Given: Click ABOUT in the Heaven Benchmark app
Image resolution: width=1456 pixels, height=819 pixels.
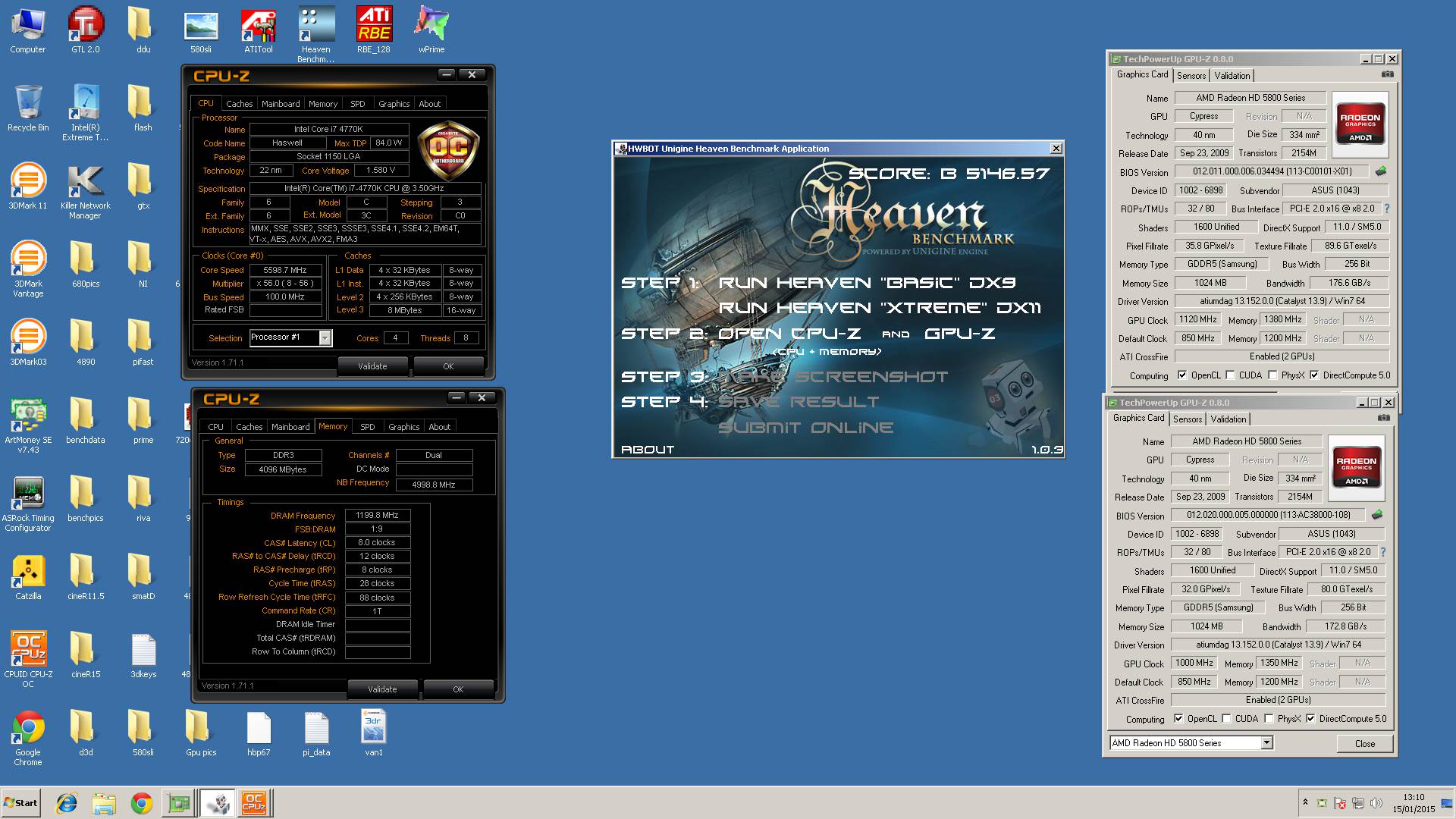Looking at the screenshot, I should tap(648, 450).
